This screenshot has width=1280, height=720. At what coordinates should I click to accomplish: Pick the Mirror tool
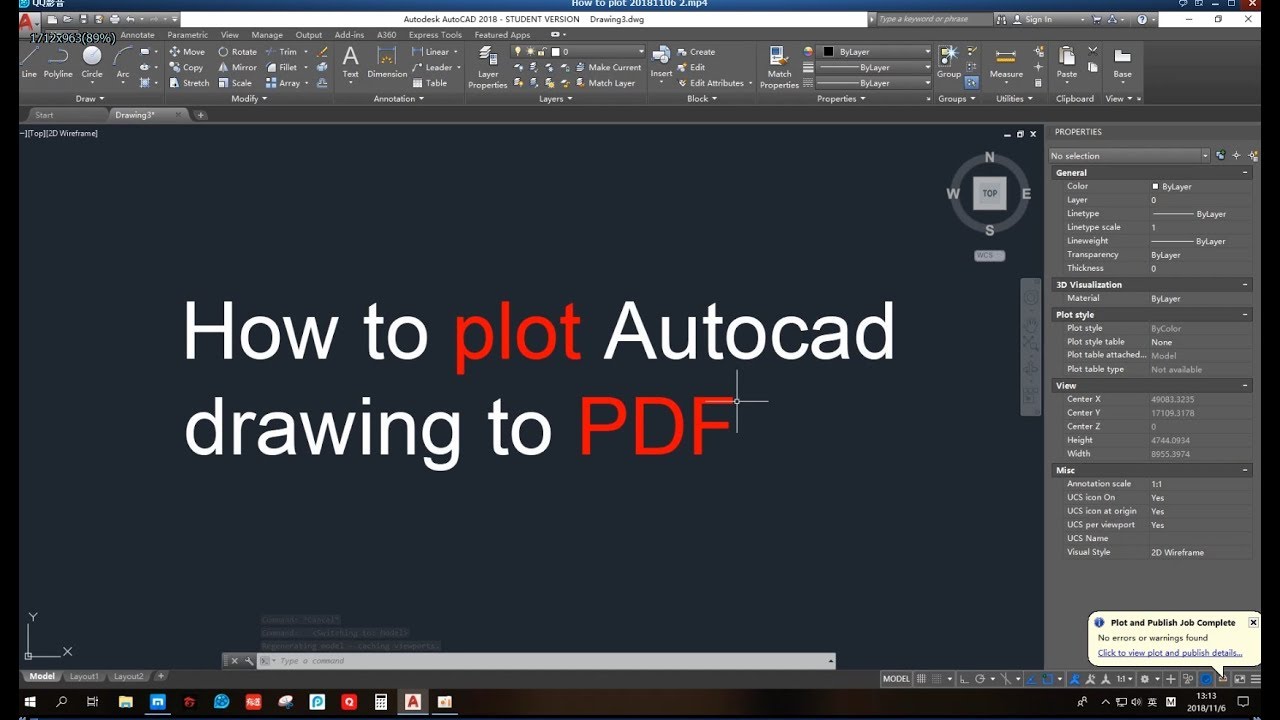click(237, 67)
